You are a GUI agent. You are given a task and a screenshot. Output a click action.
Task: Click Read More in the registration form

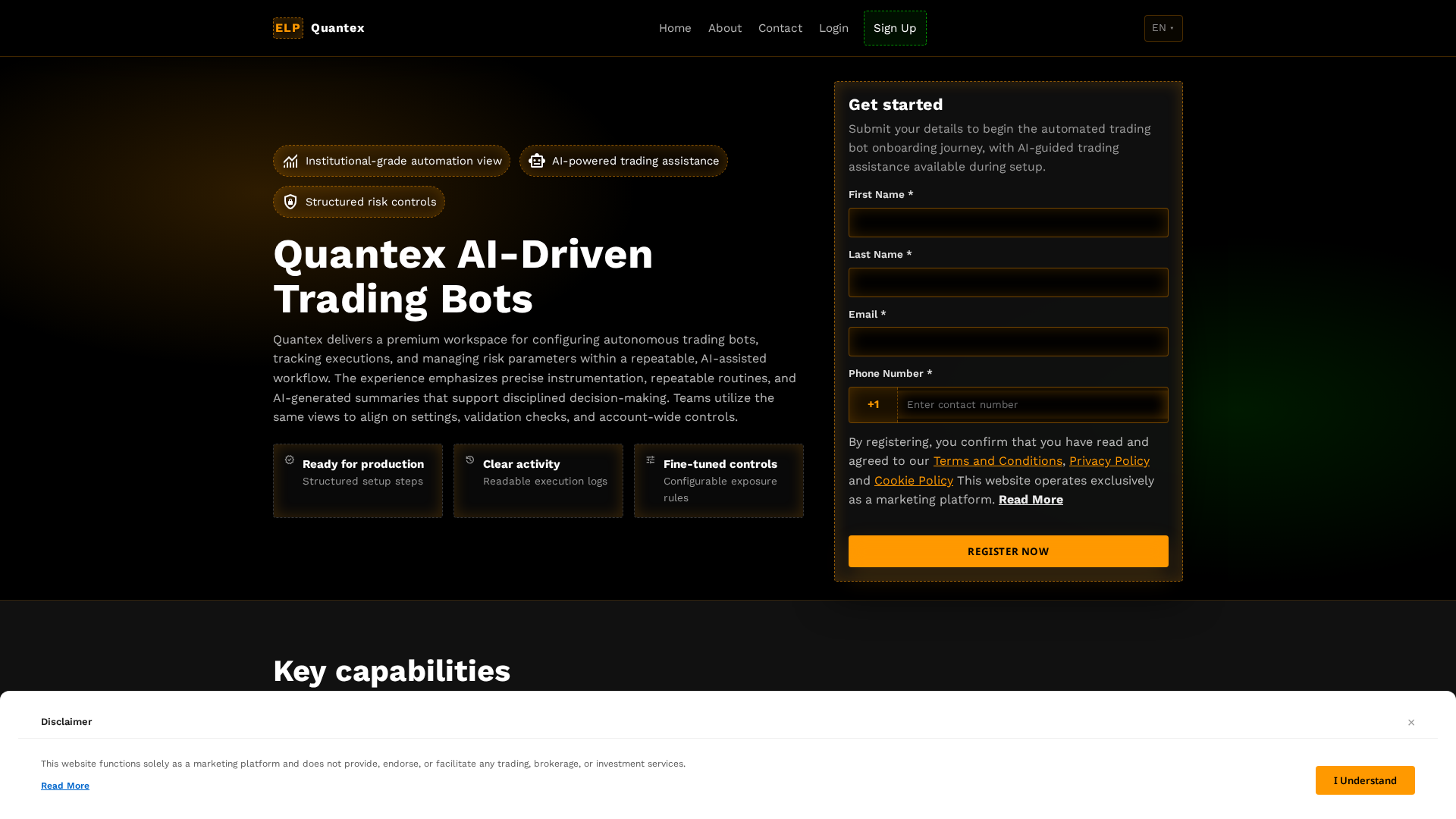click(x=1031, y=500)
